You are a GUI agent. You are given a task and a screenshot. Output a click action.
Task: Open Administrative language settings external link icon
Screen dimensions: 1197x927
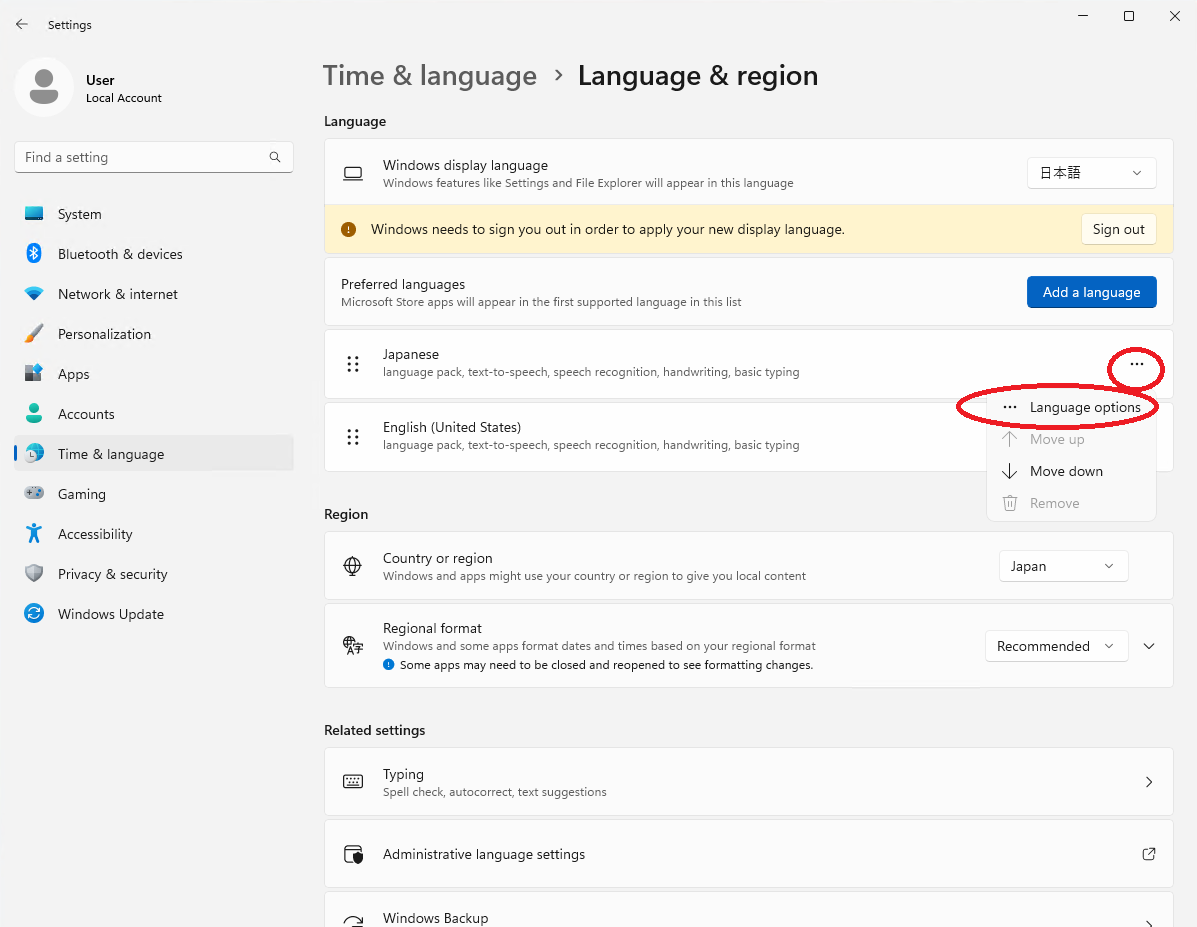click(x=1149, y=854)
